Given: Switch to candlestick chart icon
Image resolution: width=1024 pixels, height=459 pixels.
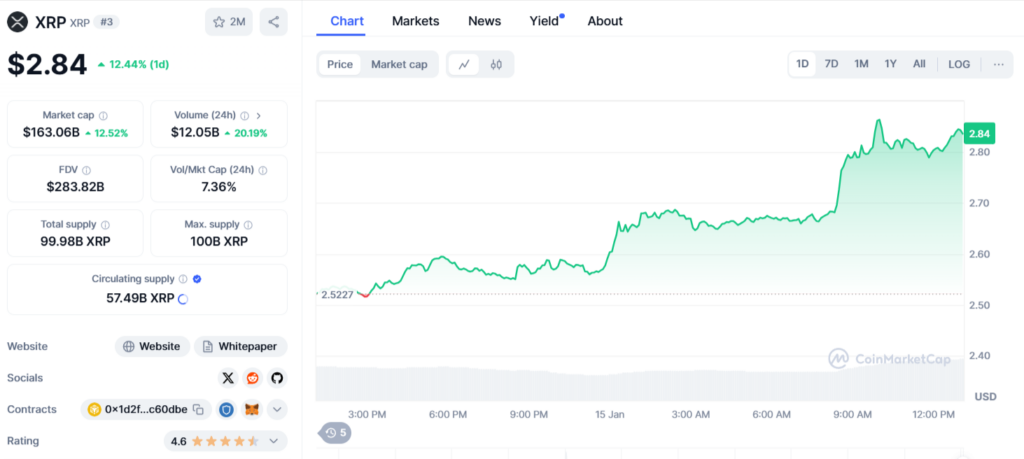Looking at the screenshot, I should tap(496, 64).
